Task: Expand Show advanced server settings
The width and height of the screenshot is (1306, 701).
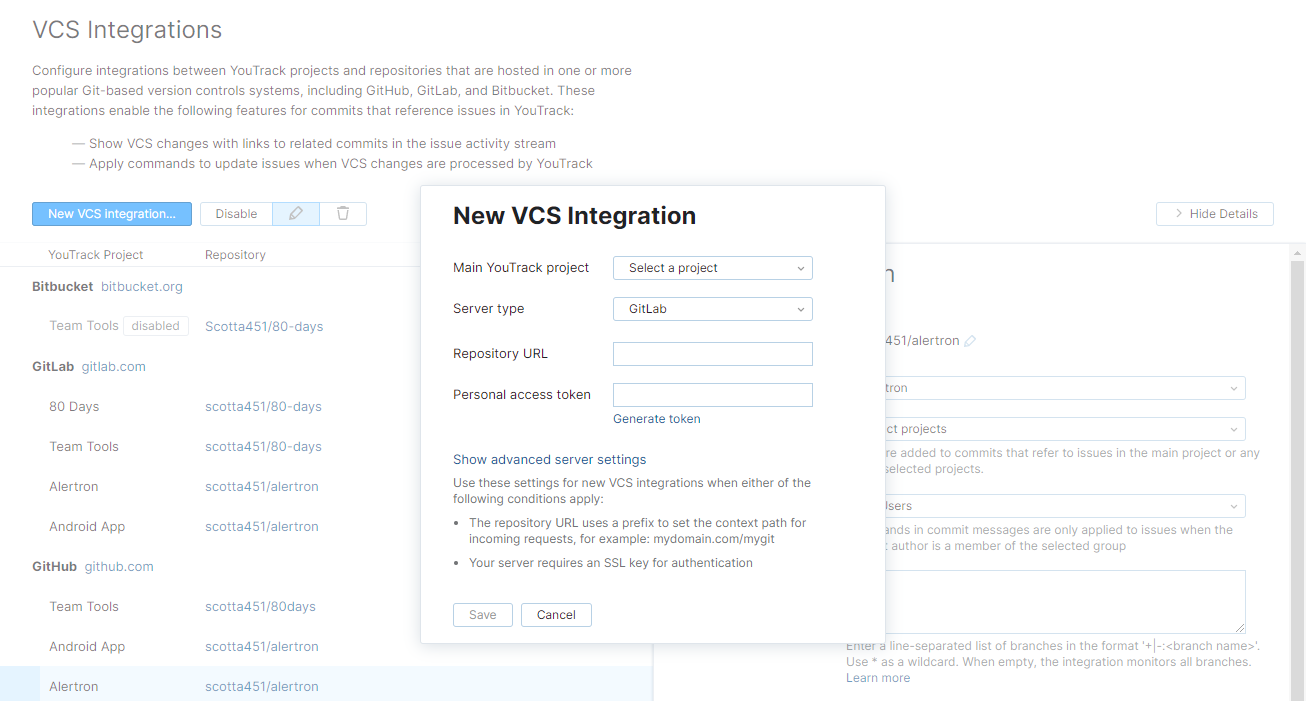Action: [549, 459]
